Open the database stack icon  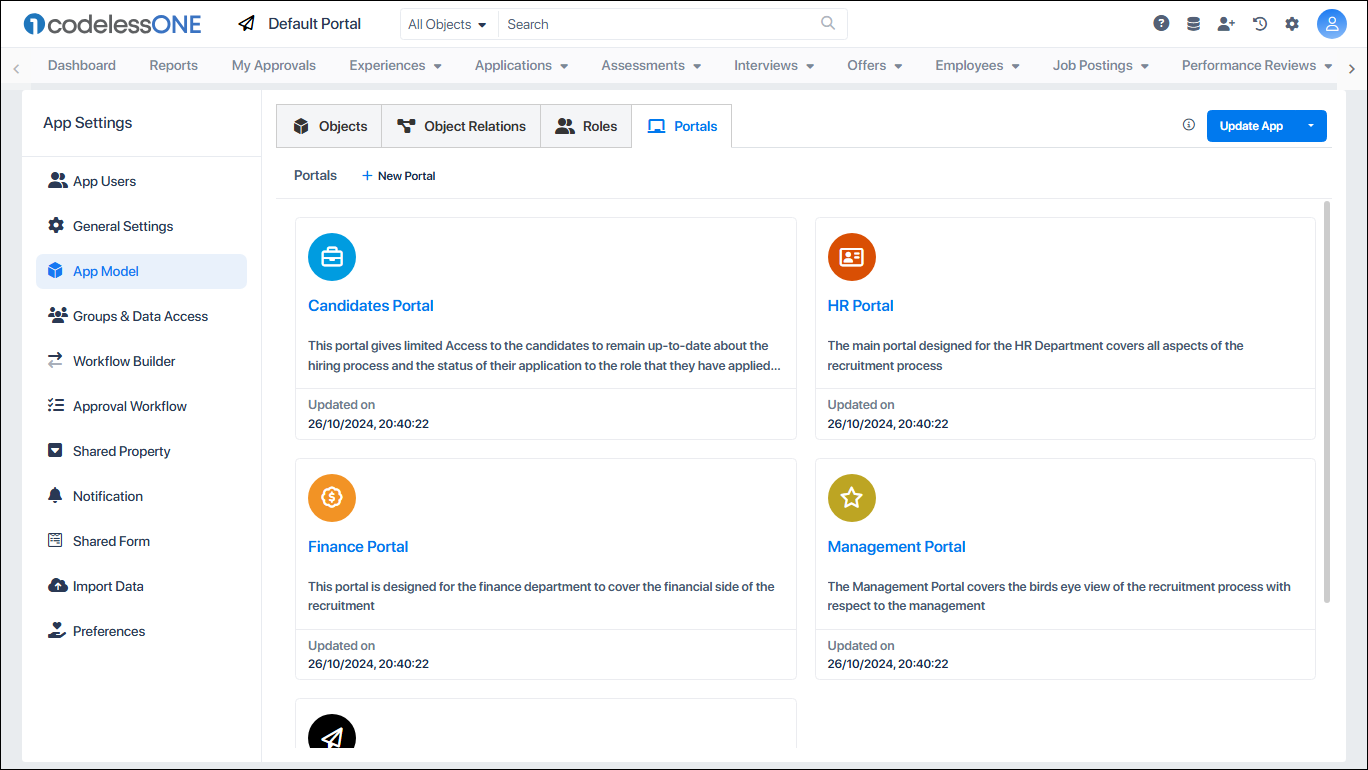click(x=1193, y=23)
